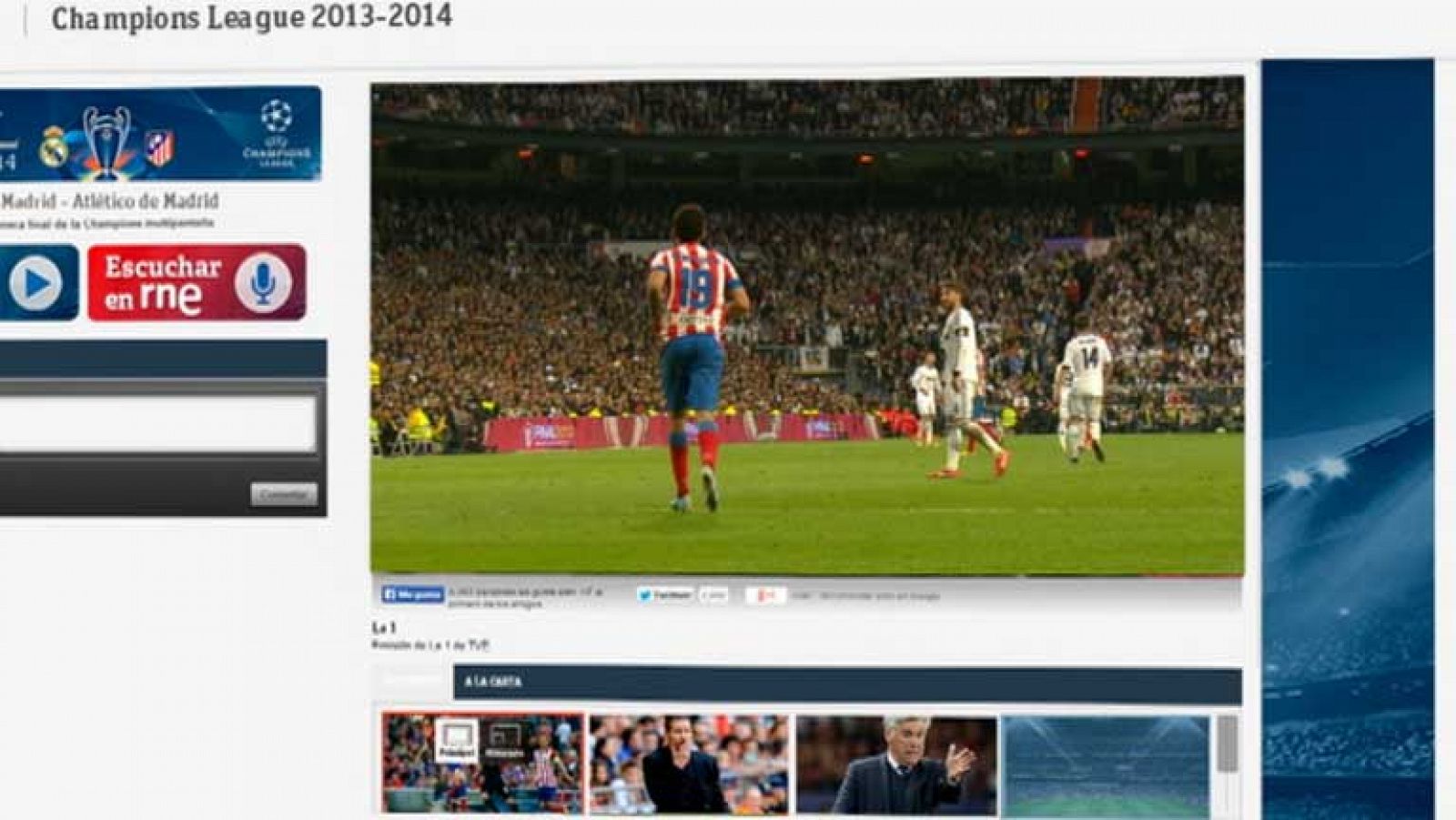Open the thumbnail of the coach in black suit
The width and height of the screenshot is (1456, 820).
689,764
